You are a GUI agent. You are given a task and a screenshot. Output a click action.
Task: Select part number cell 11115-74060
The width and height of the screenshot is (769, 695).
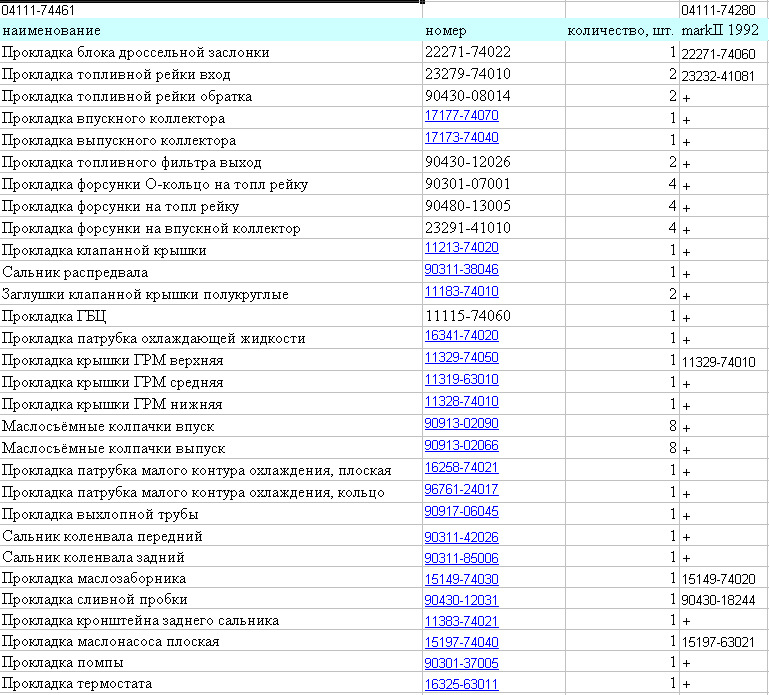494,316
